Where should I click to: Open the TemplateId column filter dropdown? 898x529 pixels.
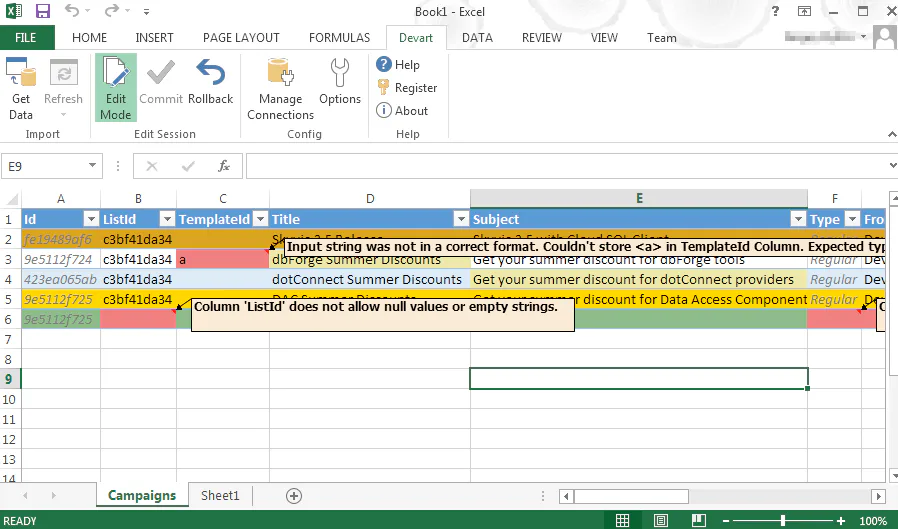(261, 219)
